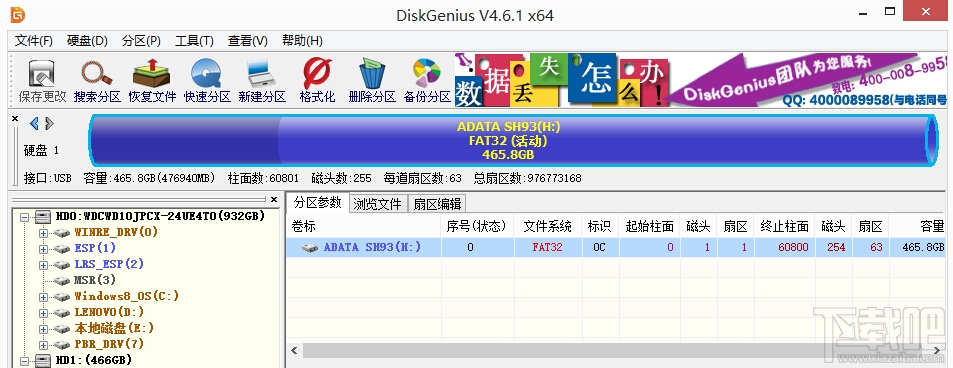Click the 卷标 column header
The image size is (953, 368).
(x=363, y=226)
